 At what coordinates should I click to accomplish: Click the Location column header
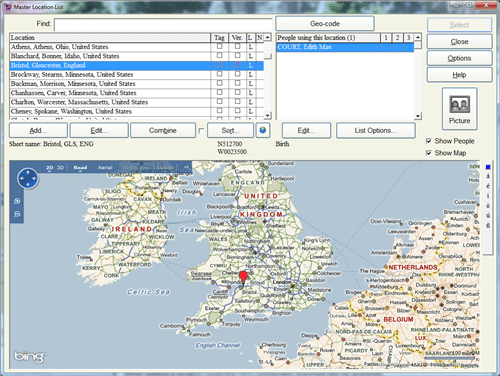110,37
